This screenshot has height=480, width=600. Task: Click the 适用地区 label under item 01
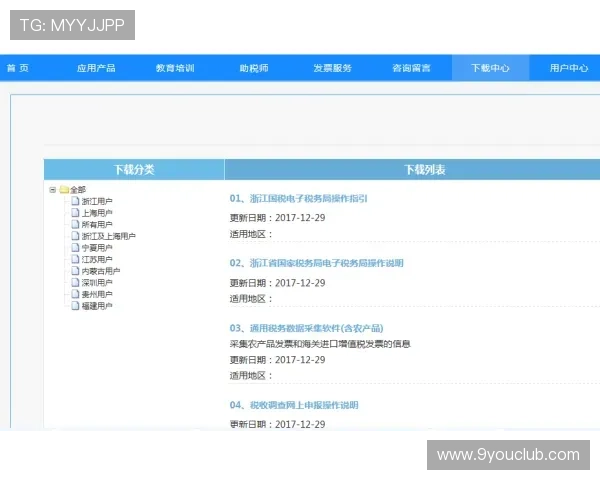pyautogui.click(x=251, y=234)
